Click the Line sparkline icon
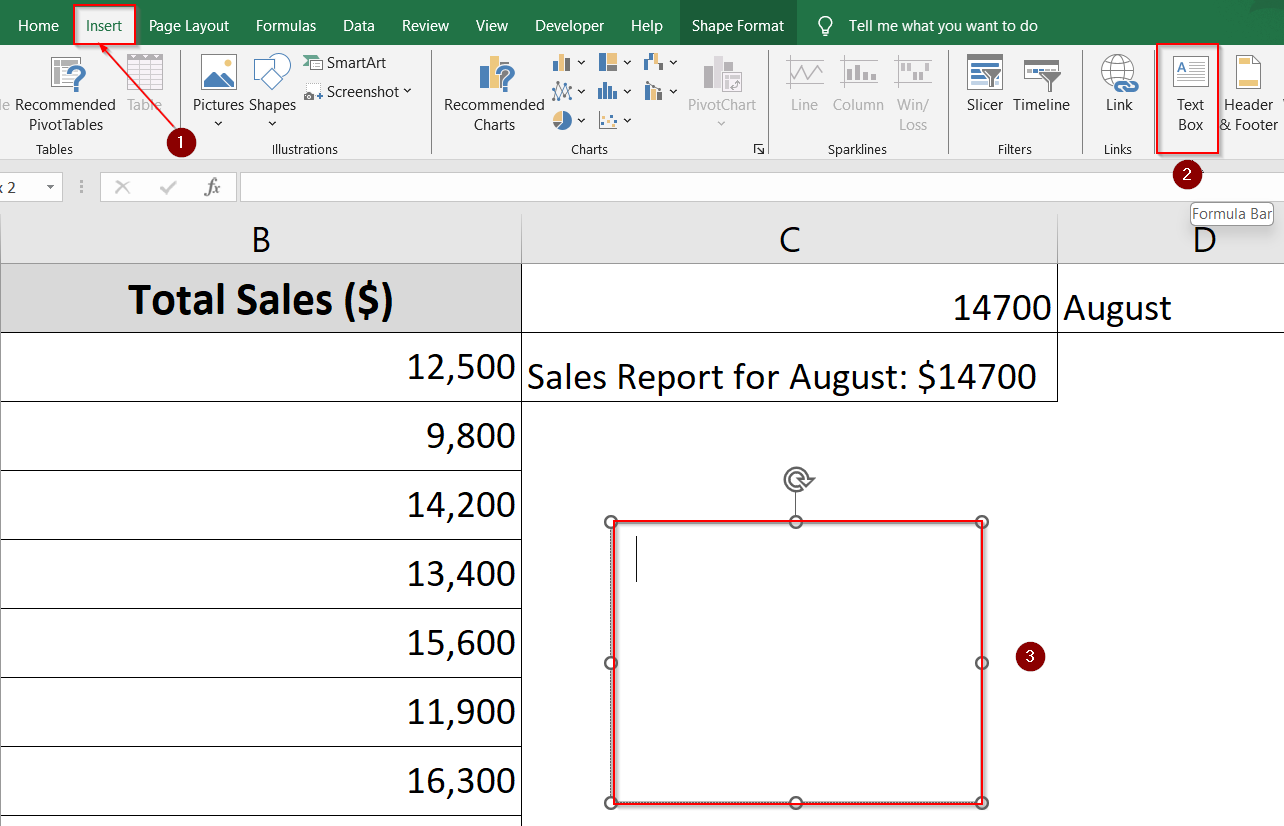Viewport: 1284px width, 826px height. (x=804, y=73)
